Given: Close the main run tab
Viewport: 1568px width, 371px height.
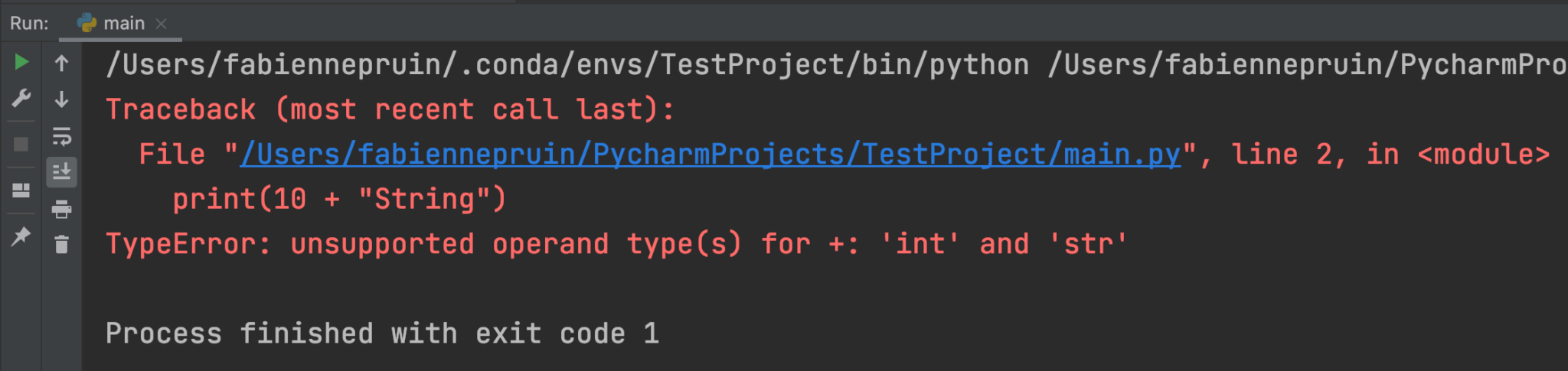Looking at the screenshot, I should pos(162,24).
